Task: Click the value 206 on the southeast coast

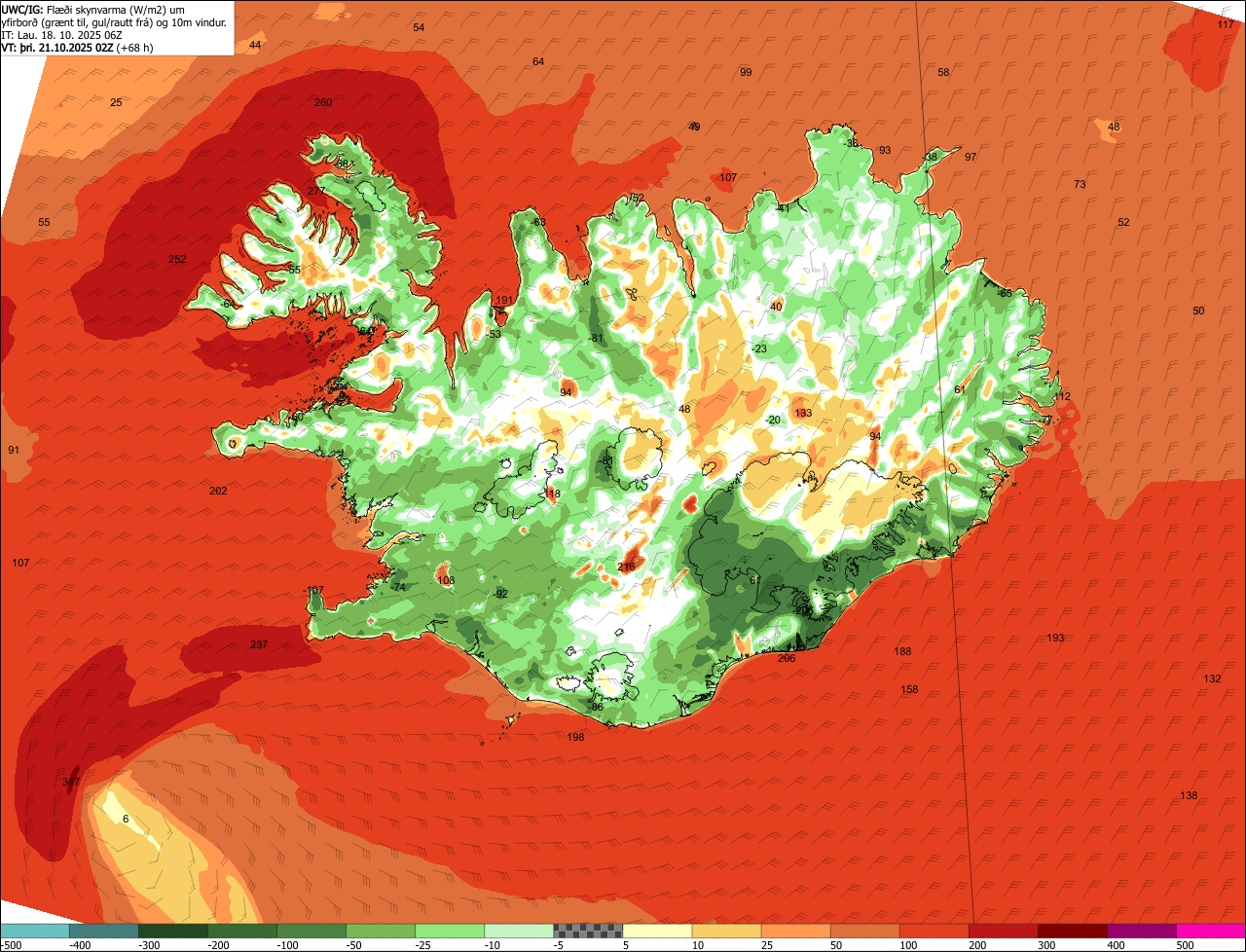Action: coord(787,658)
